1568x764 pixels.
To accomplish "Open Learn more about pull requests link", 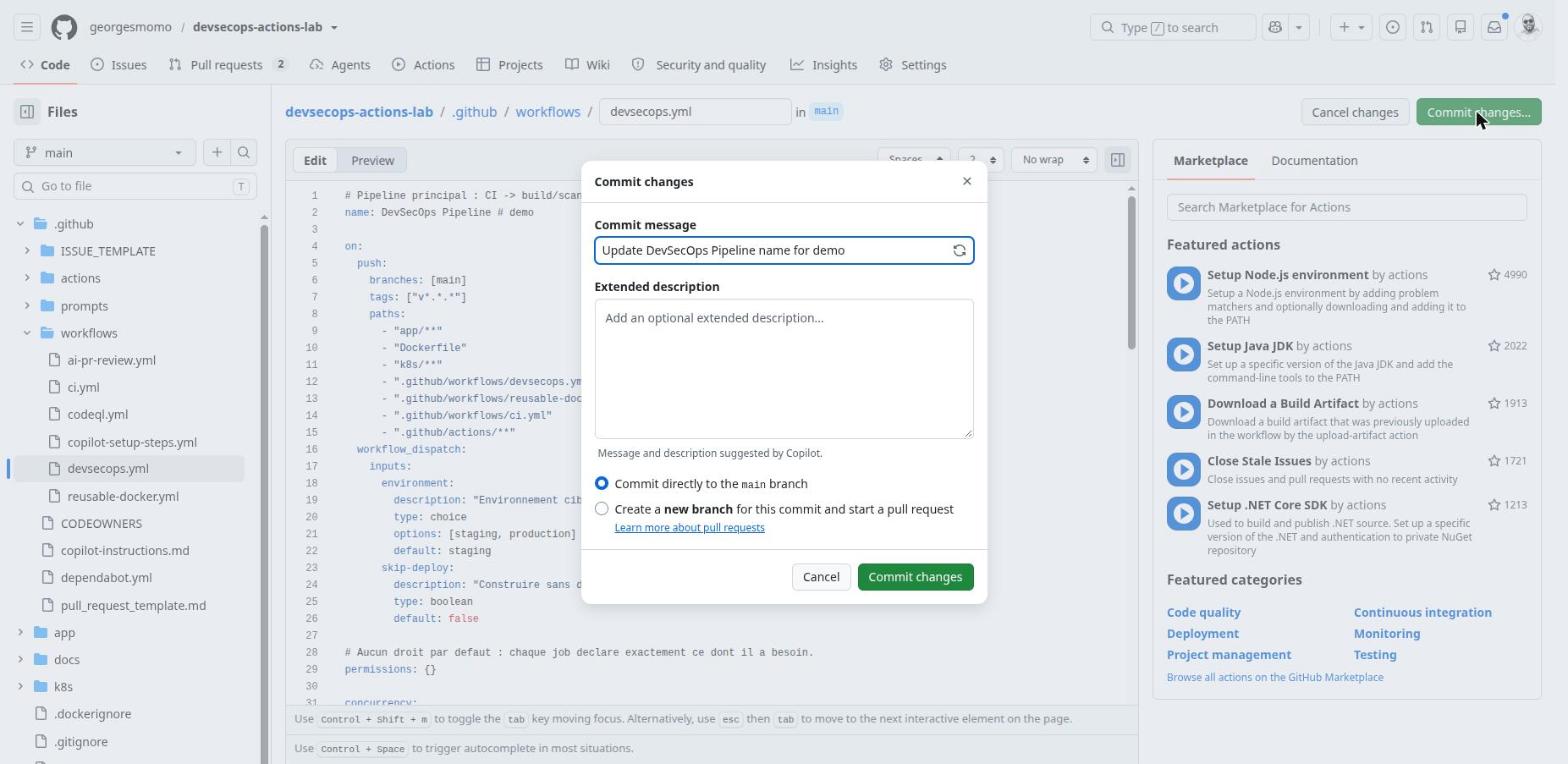I will 689,527.
